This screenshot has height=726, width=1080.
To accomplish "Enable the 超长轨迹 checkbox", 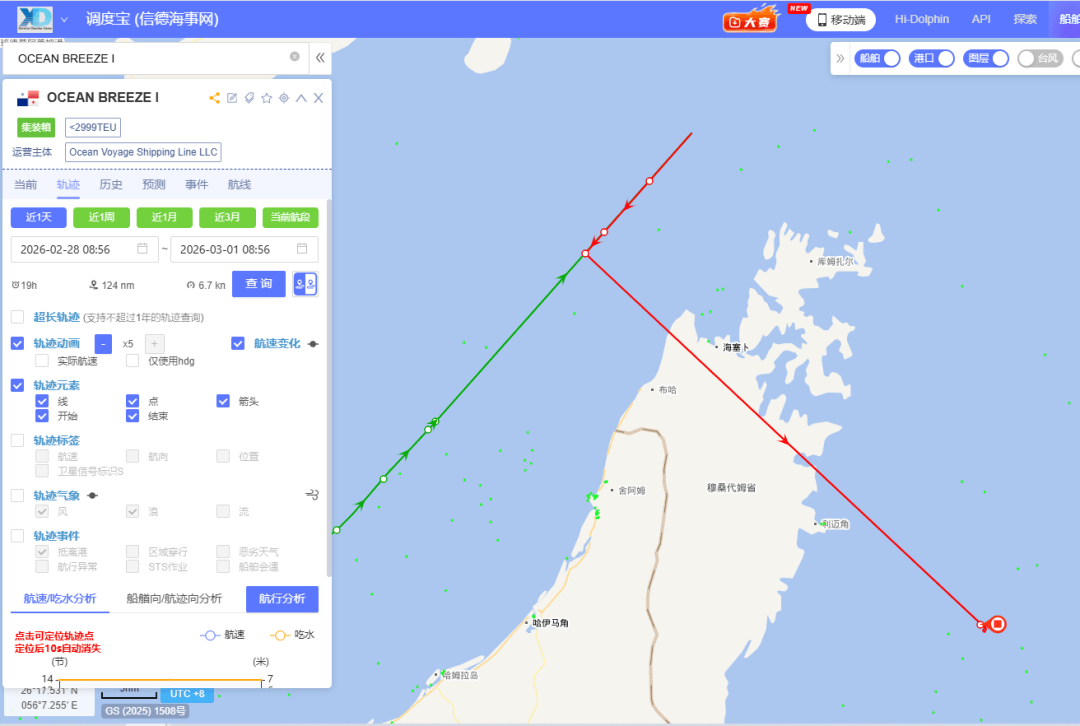I will tap(18, 317).
